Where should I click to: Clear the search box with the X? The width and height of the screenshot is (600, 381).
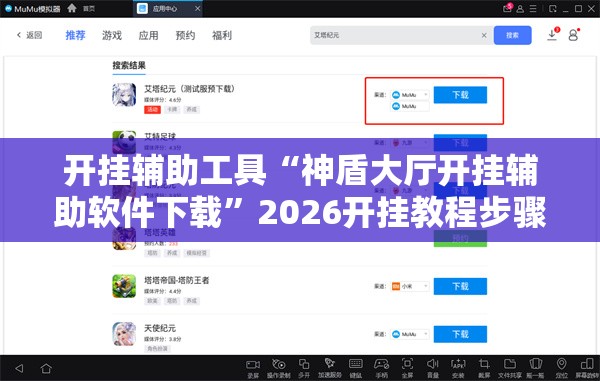[484, 35]
